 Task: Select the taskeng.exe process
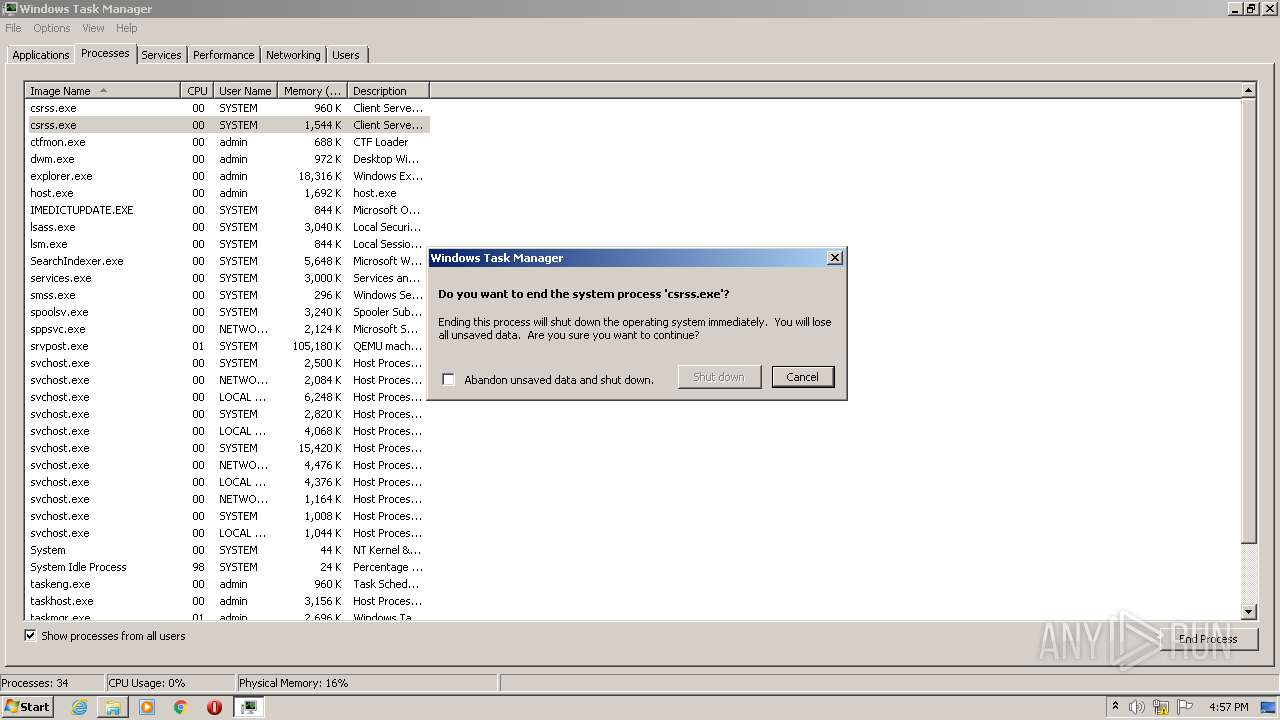tap(227, 584)
